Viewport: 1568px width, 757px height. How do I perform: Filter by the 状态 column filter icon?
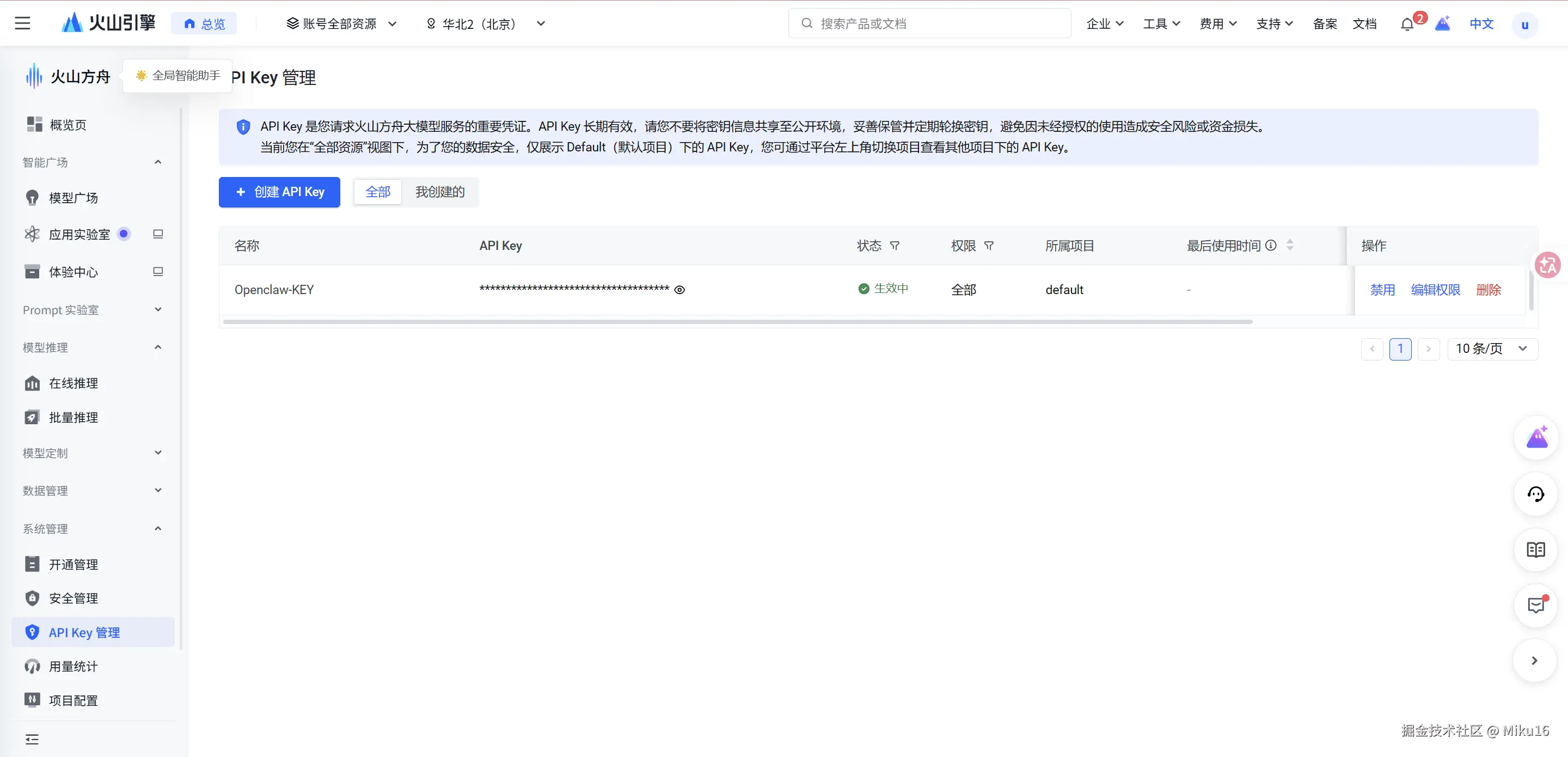tap(895, 246)
